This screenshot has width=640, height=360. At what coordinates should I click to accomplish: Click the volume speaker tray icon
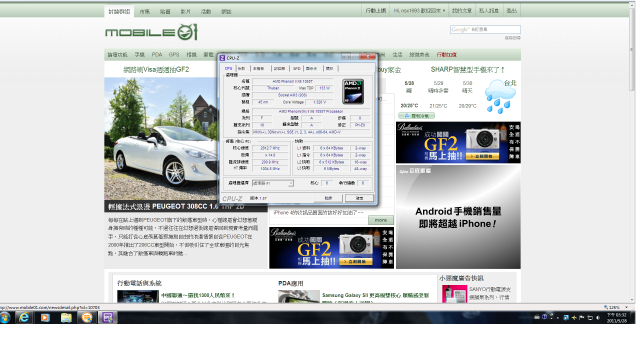click(x=598, y=318)
